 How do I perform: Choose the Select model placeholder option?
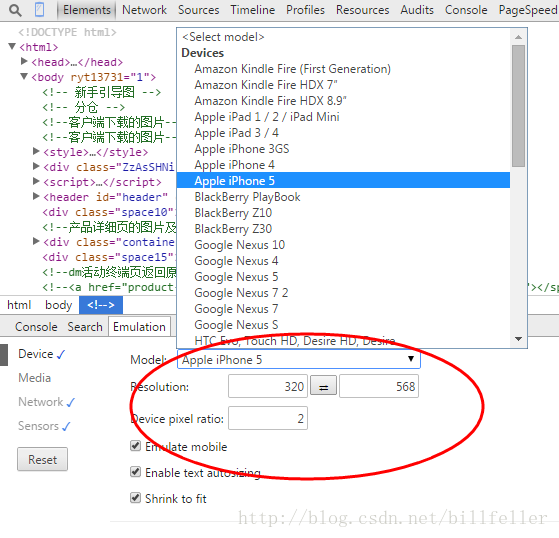(343, 37)
